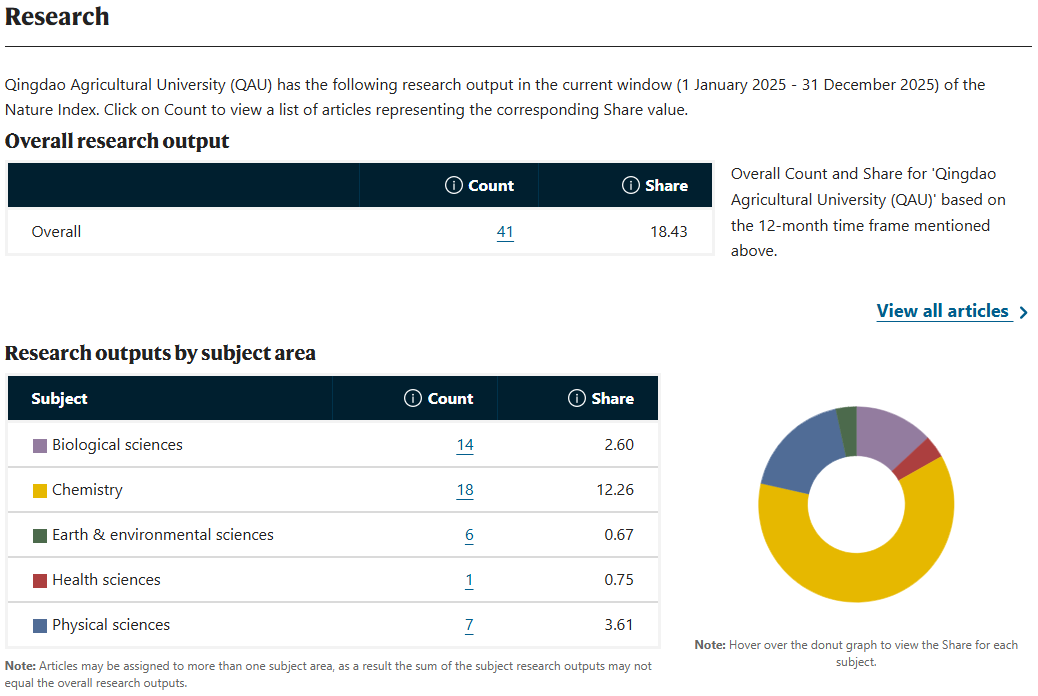The height and width of the screenshot is (696, 1038).
Task: Click info icon next to subject Count header
Action: [412, 398]
